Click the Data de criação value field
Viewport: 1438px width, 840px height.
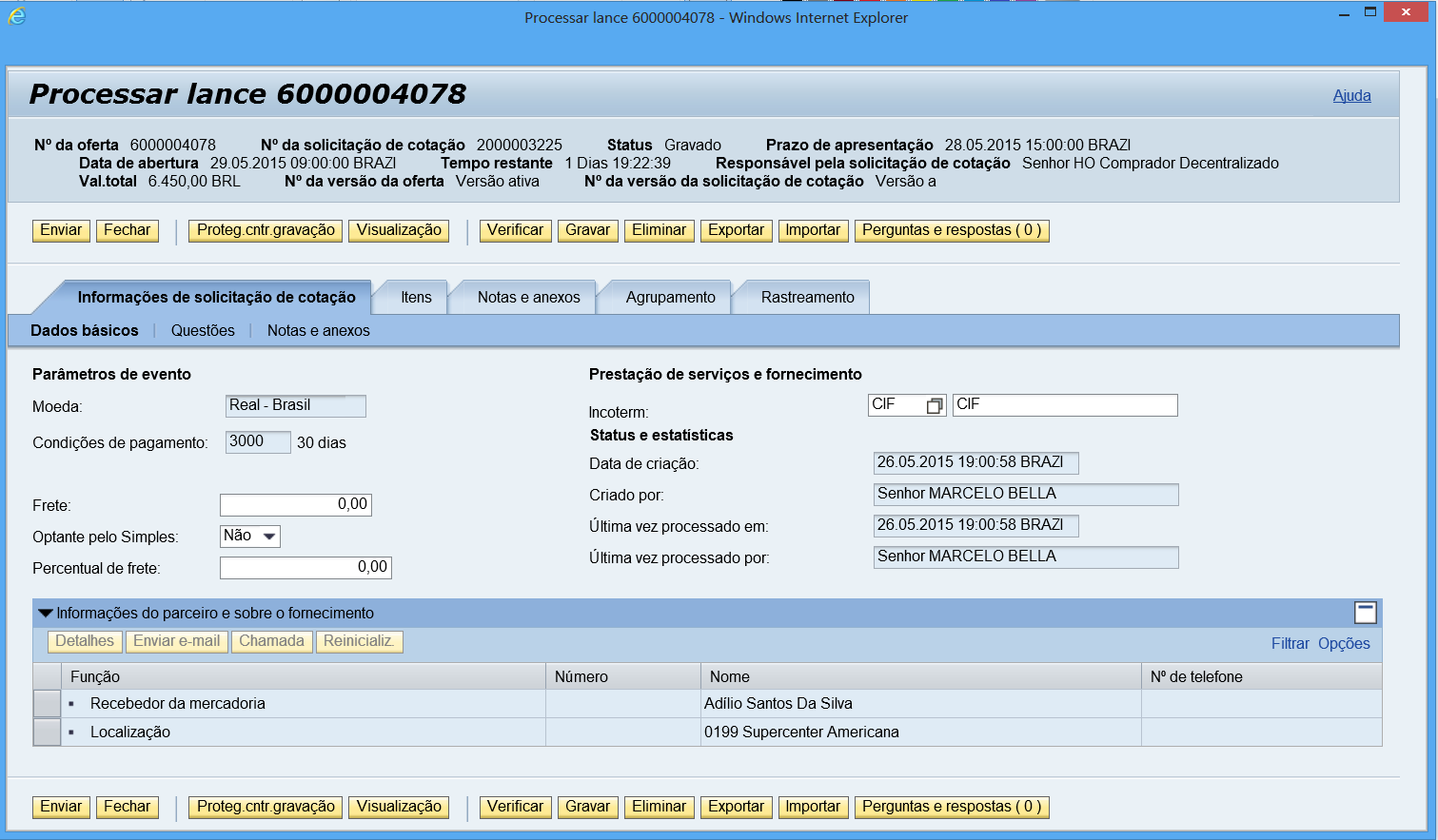976,463
